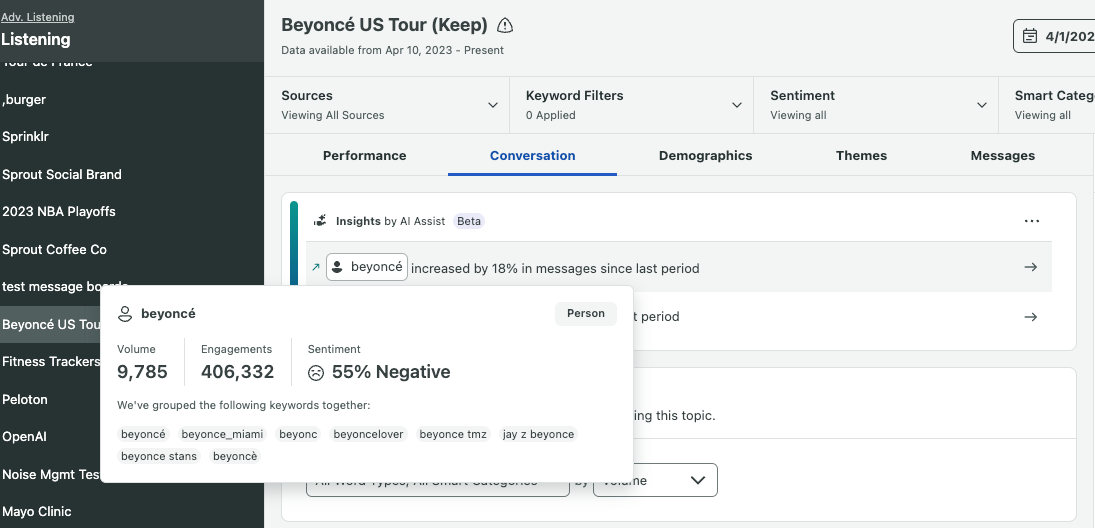The image size is (1095, 528).
Task: Click the AI Assist Insights sparkle icon
Action: pos(320,221)
